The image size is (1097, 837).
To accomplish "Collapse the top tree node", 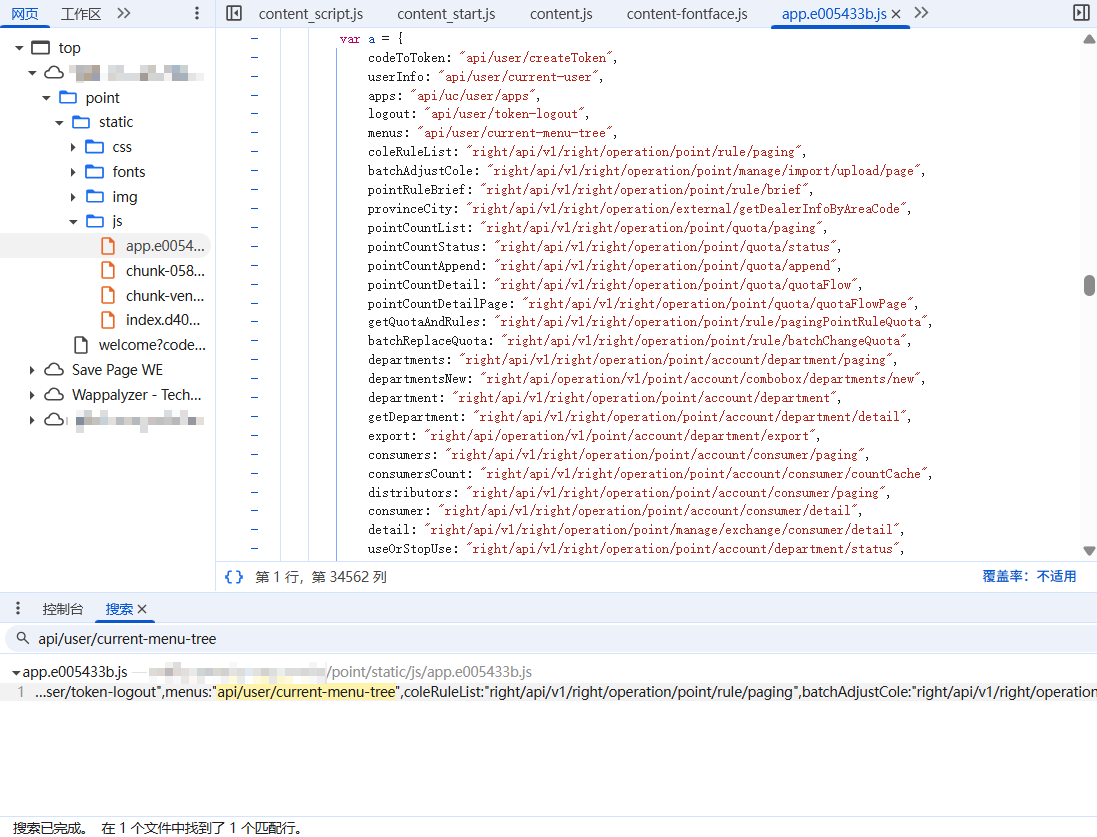I will pyautogui.click(x=19, y=48).
